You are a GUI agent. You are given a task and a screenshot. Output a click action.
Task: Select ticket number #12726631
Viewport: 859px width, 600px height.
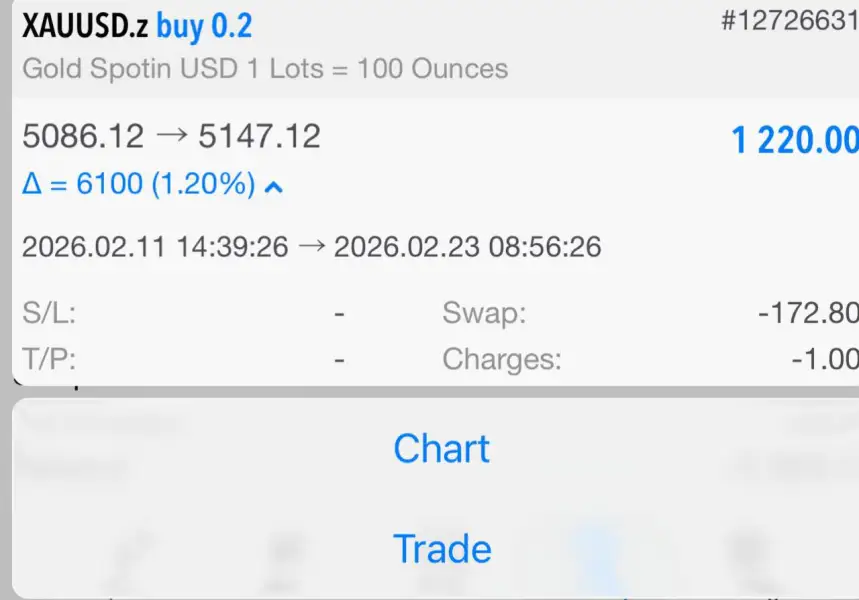click(789, 23)
